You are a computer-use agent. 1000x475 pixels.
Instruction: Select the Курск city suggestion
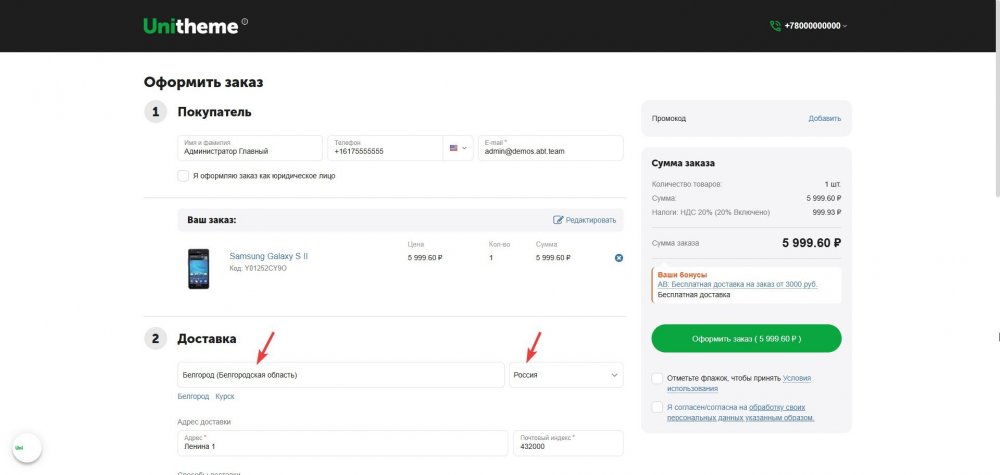(x=224, y=397)
